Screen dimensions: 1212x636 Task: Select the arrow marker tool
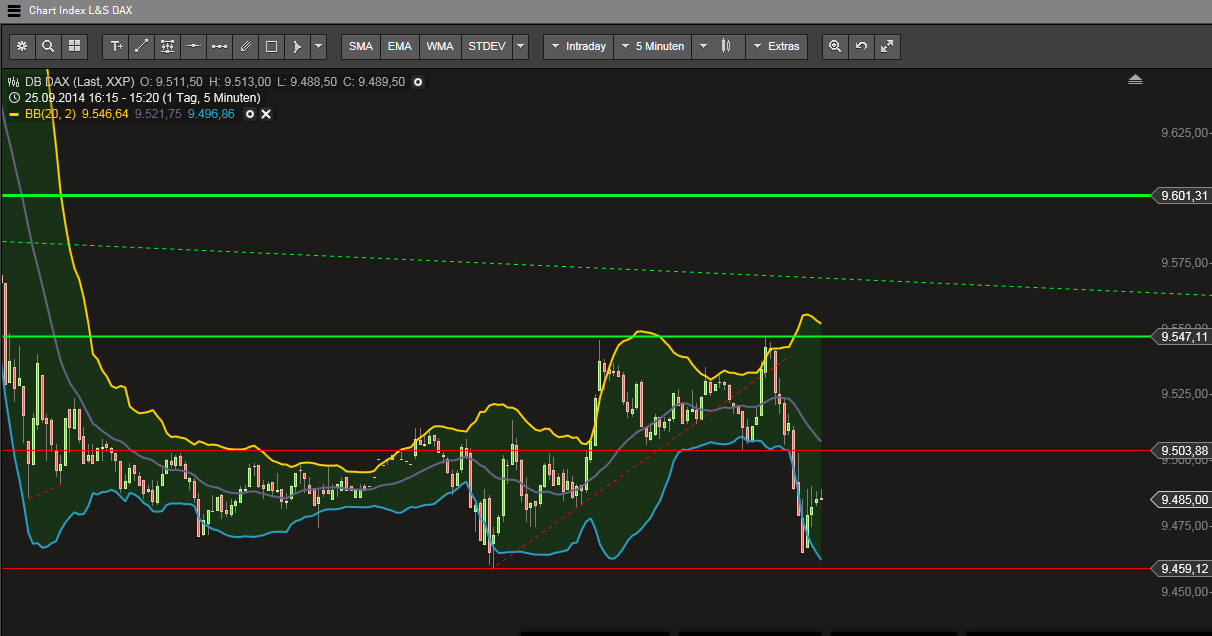[x=297, y=46]
